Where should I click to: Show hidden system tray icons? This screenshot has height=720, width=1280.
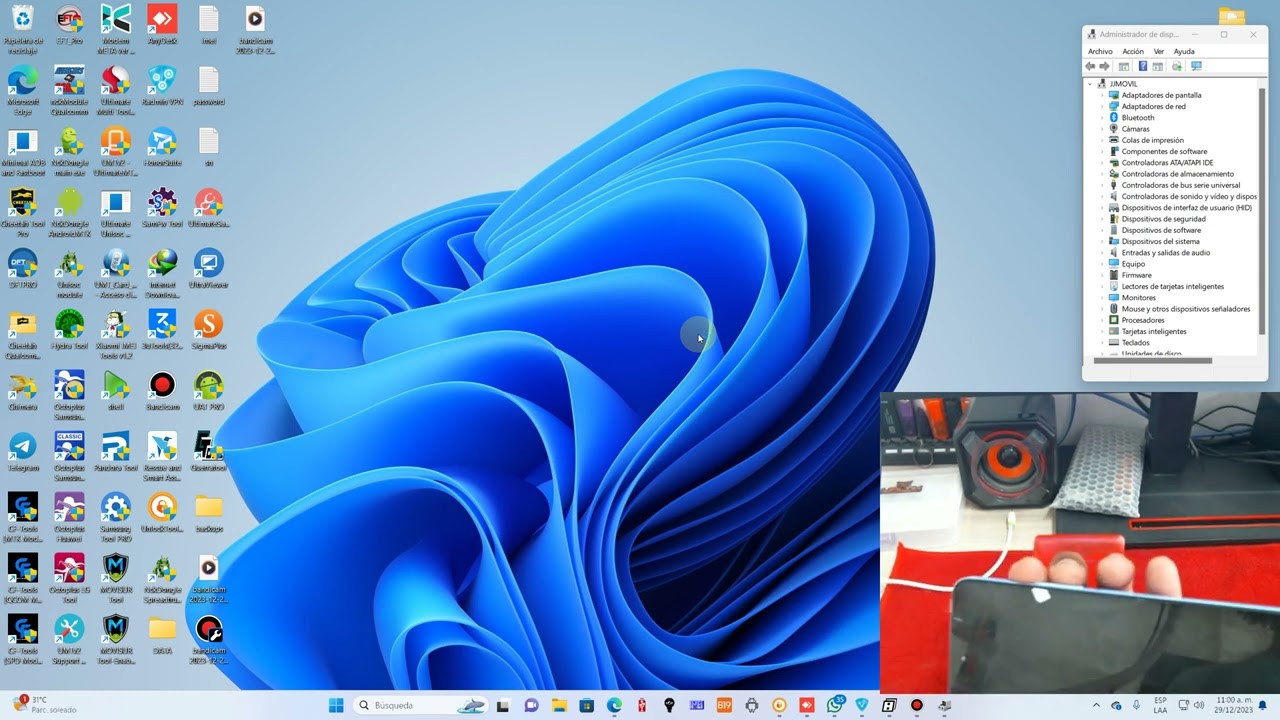pos(1096,705)
